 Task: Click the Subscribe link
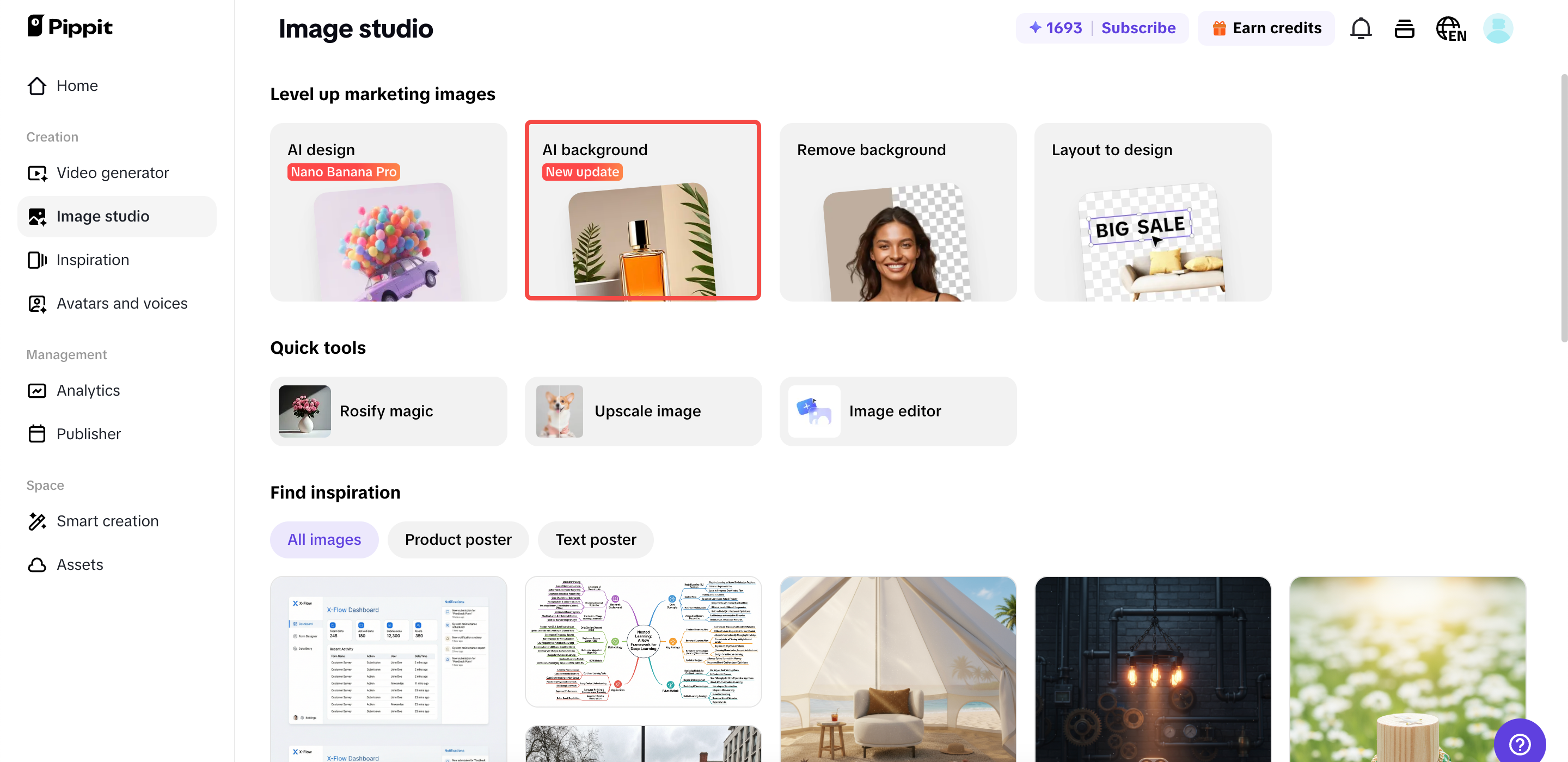[x=1138, y=28]
